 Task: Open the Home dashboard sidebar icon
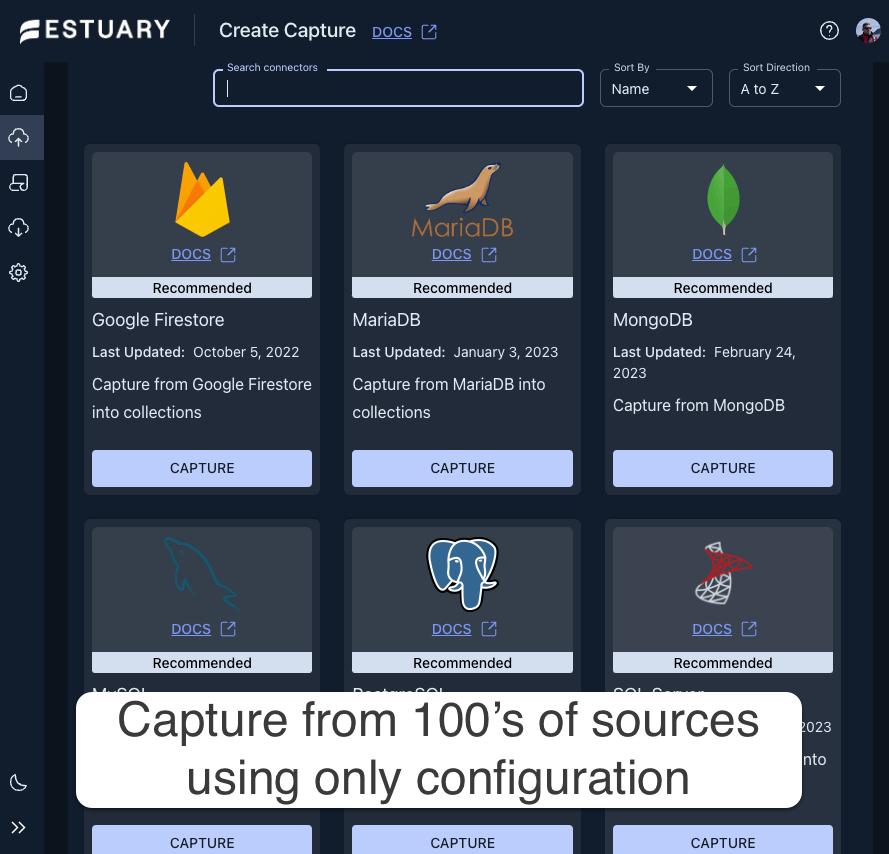coord(19,92)
